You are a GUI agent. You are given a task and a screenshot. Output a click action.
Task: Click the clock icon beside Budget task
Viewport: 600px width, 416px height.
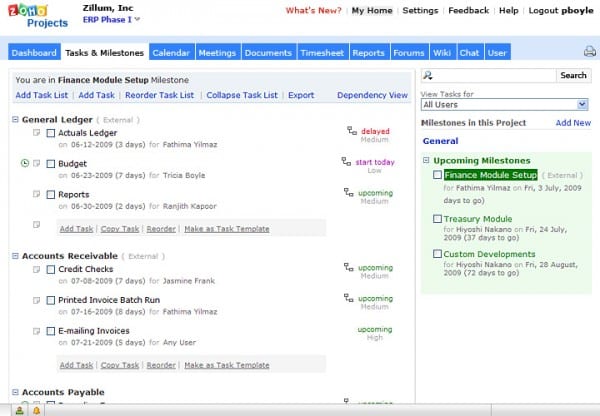pyautogui.click(x=24, y=162)
